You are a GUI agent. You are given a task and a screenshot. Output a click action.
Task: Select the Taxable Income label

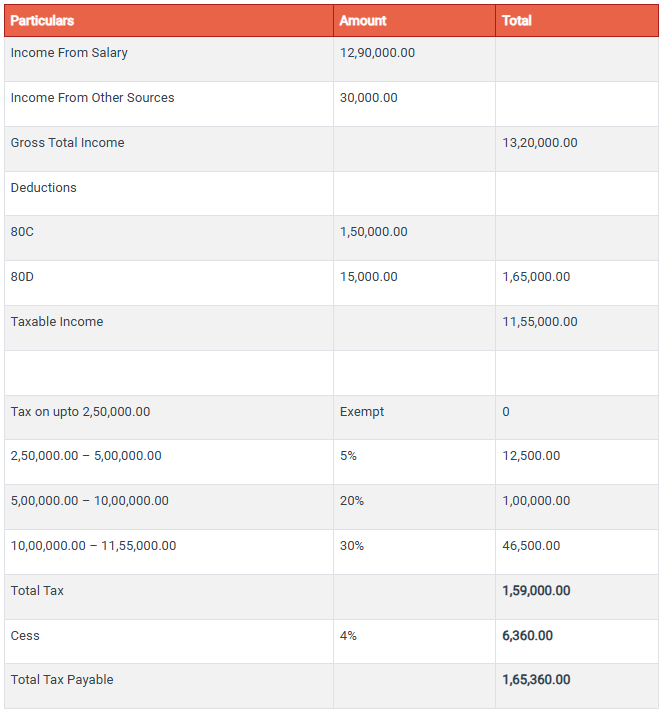(57, 322)
